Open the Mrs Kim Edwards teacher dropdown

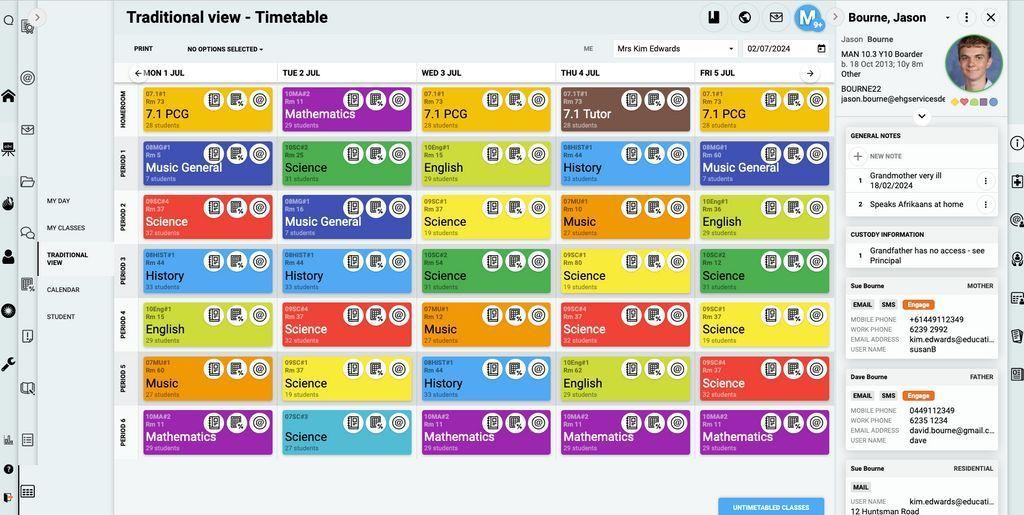point(675,48)
